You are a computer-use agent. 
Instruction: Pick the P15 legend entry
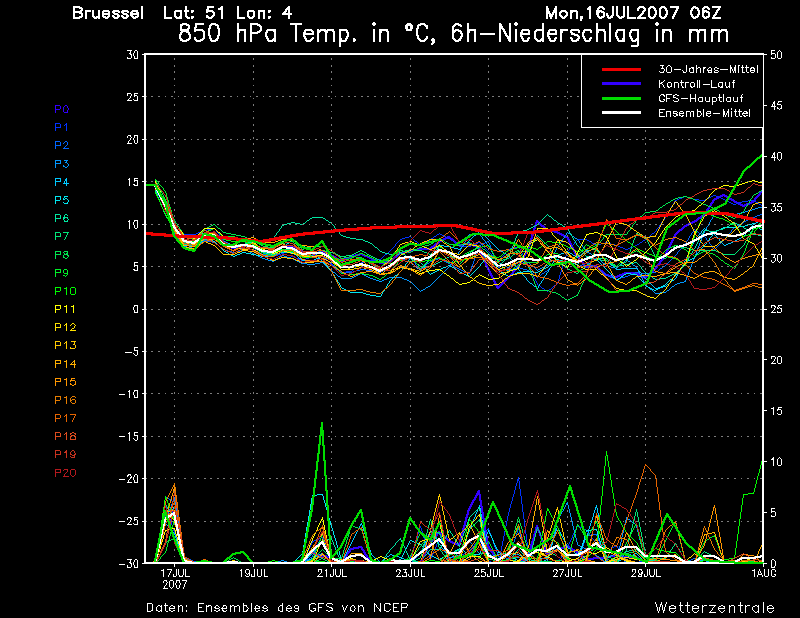click(65, 382)
